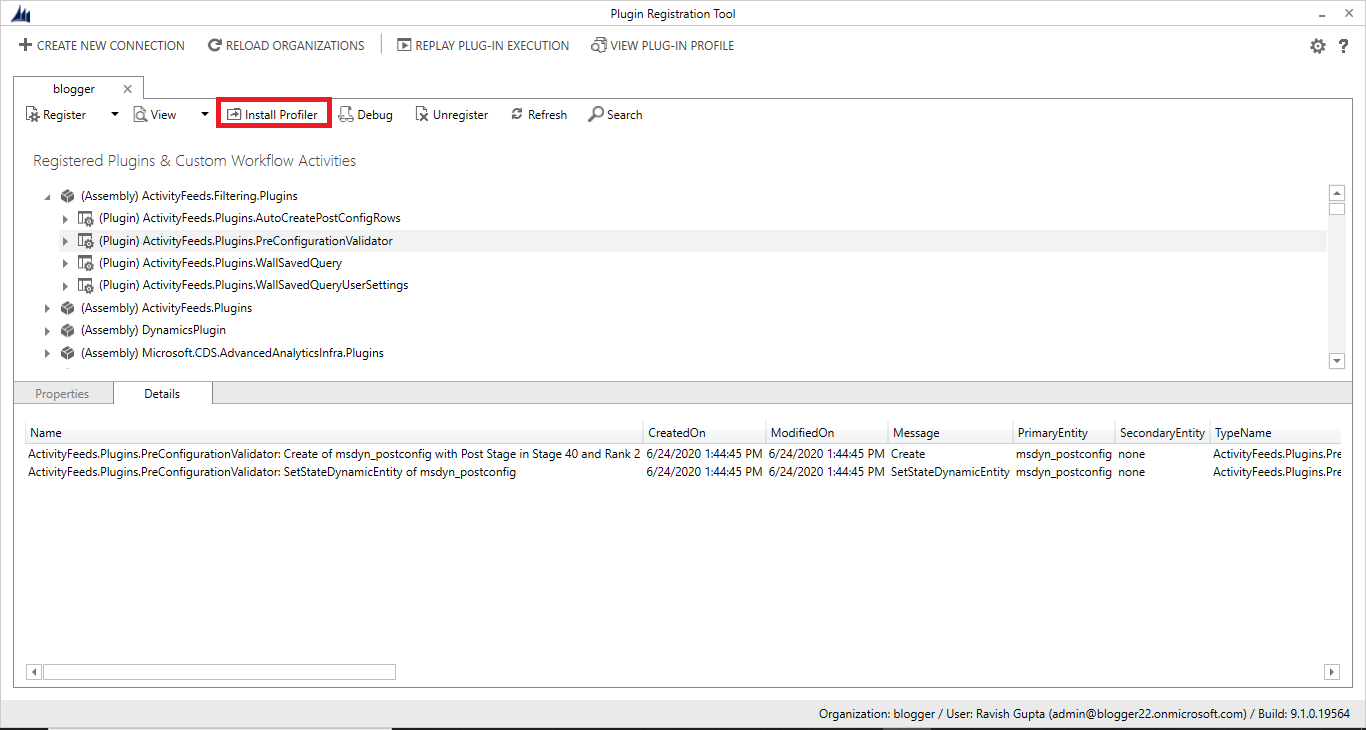Click the Refresh circular arrows icon
The image size is (1366, 730).
(517, 114)
